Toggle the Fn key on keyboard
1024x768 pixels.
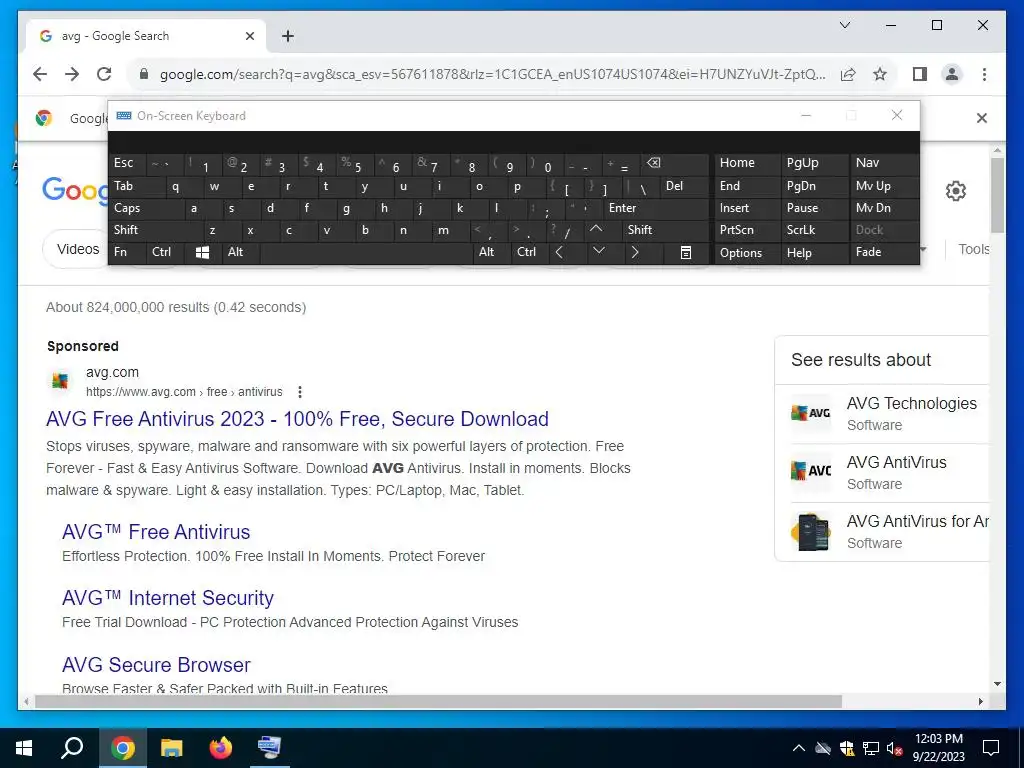[127, 252]
